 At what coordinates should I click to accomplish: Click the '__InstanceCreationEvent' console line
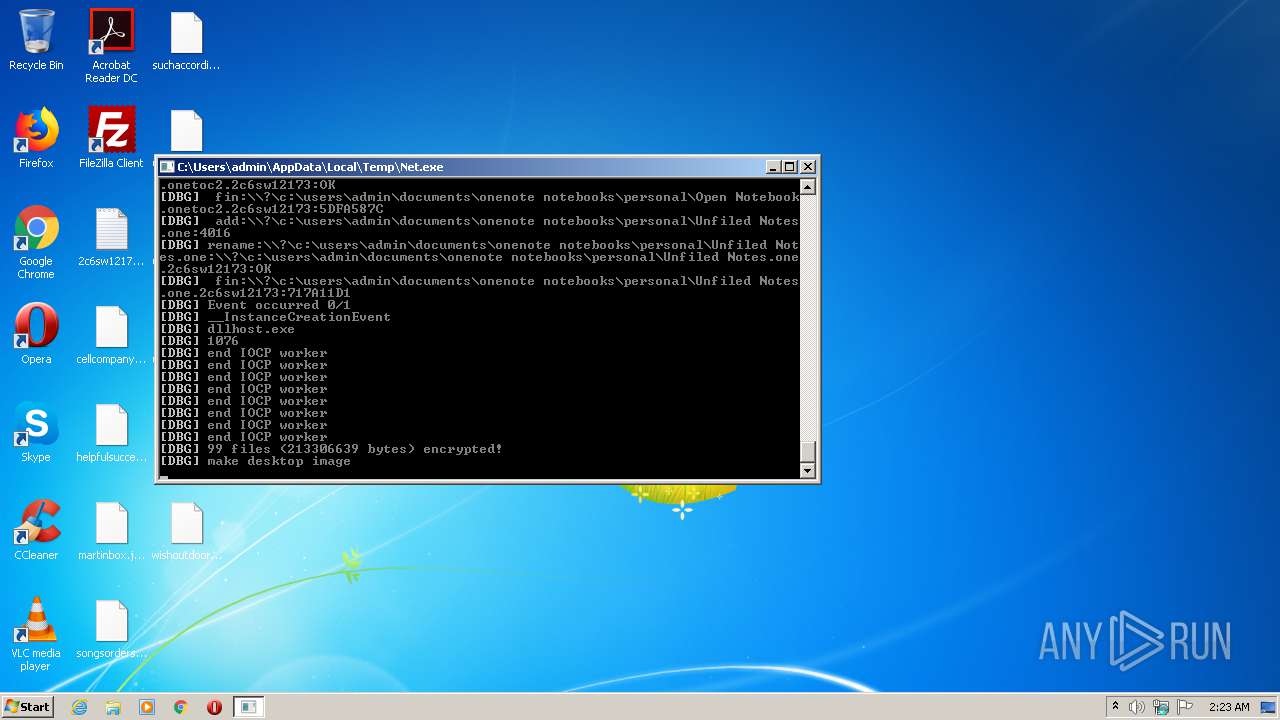point(275,317)
